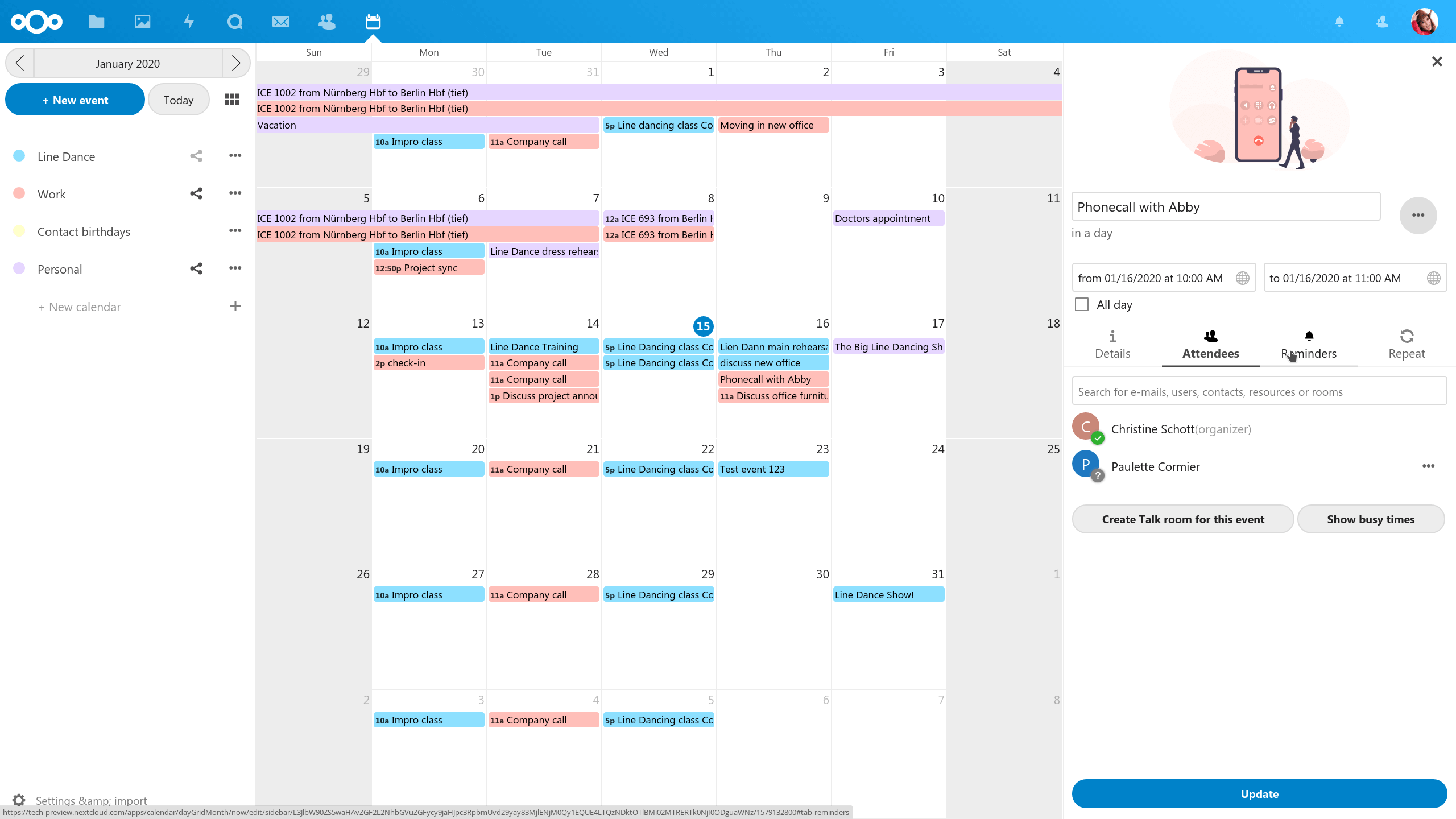
Task: Switch to the Attendees tab in event panel
Action: [x=1211, y=344]
